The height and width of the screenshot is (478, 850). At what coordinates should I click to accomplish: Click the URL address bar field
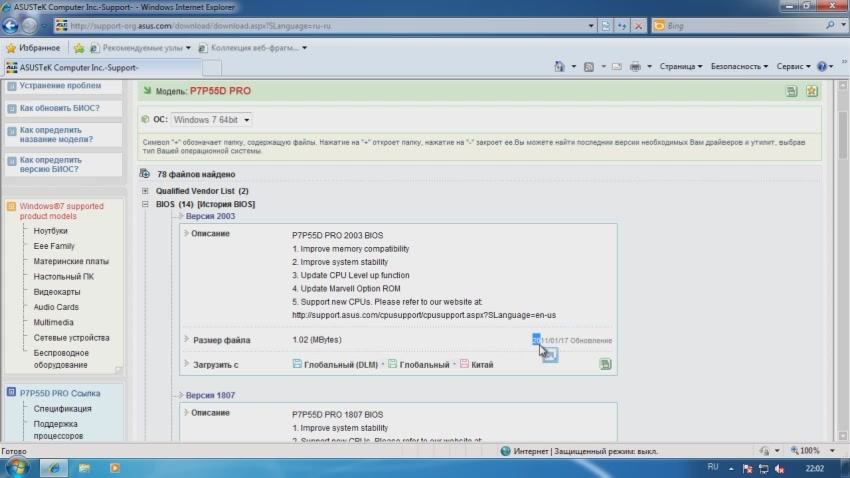click(325, 25)
